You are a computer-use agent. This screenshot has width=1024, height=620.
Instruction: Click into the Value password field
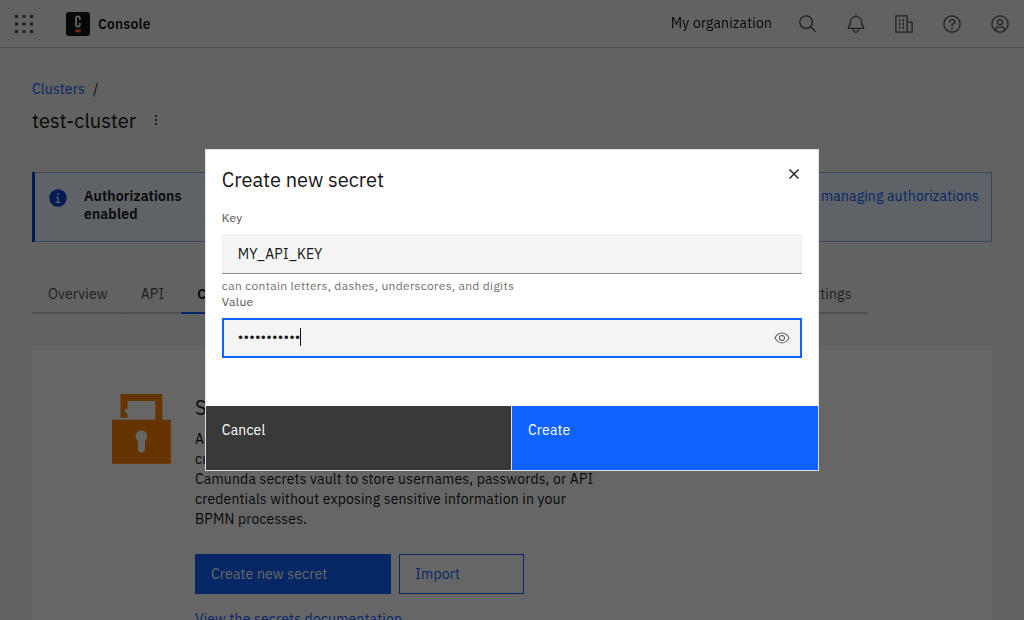[x=495, y=338]
